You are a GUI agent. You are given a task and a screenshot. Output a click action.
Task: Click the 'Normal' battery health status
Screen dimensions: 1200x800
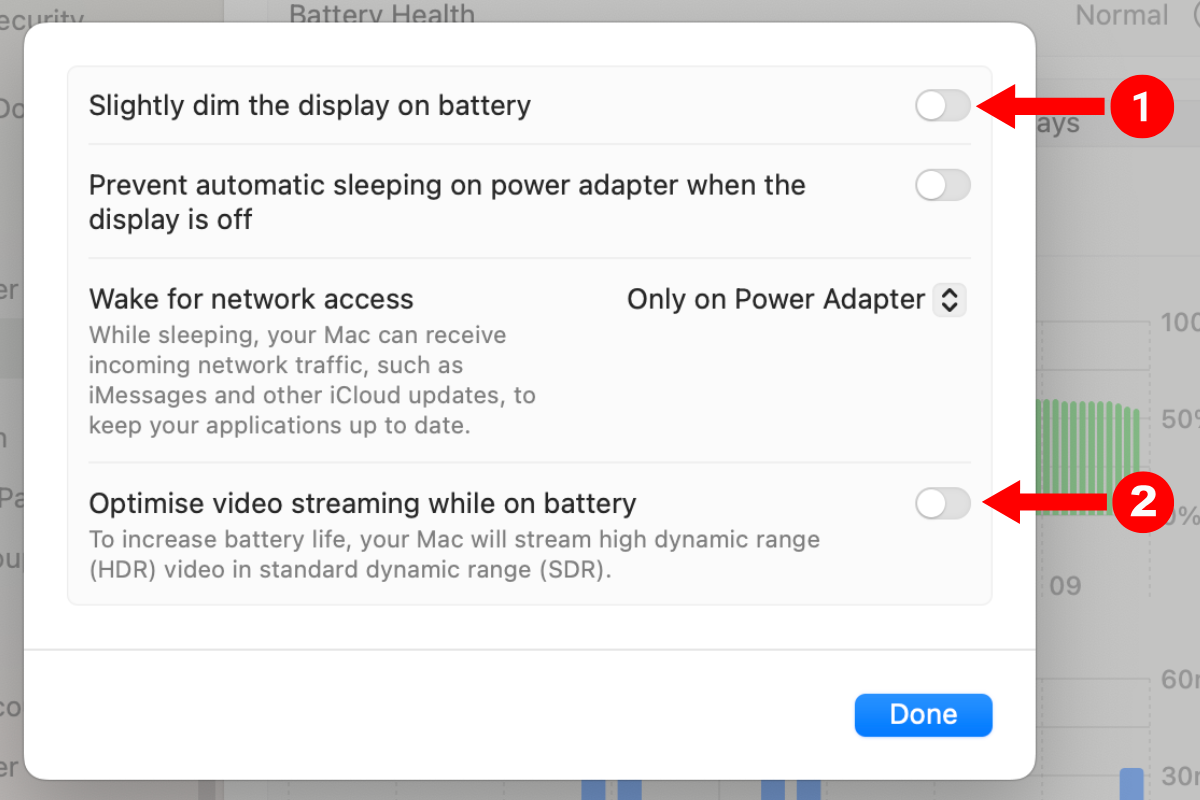1121,15
